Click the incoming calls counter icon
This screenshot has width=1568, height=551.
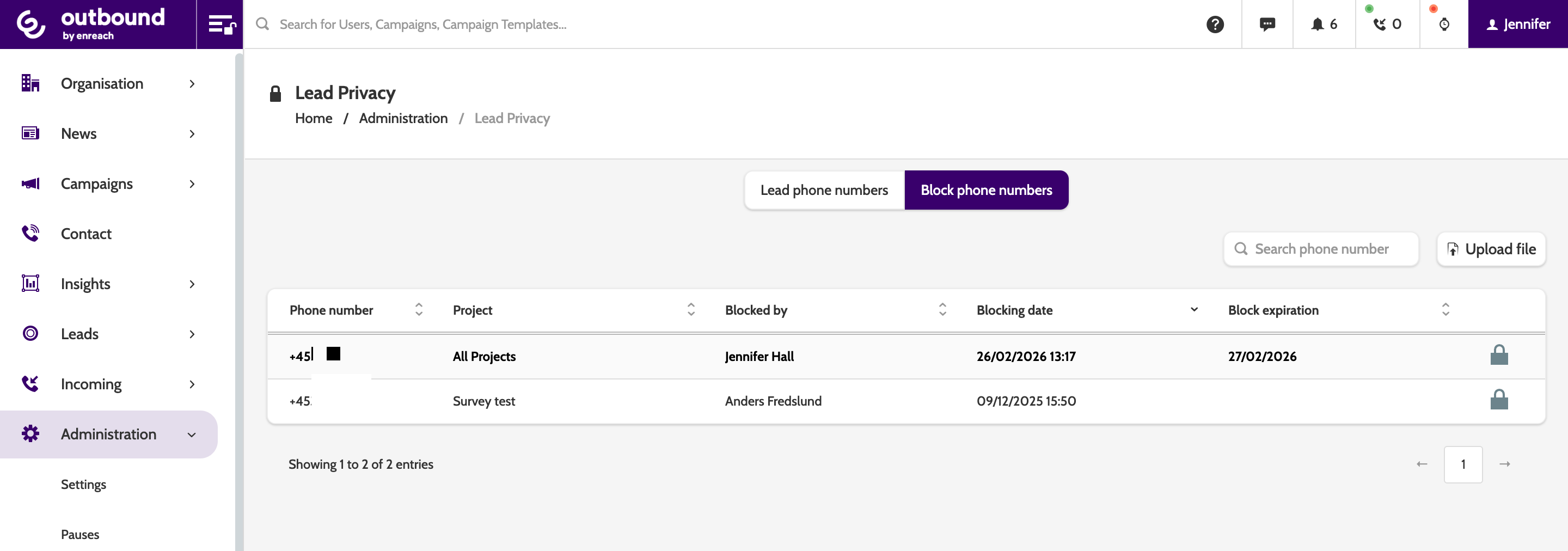[1387, 25]
